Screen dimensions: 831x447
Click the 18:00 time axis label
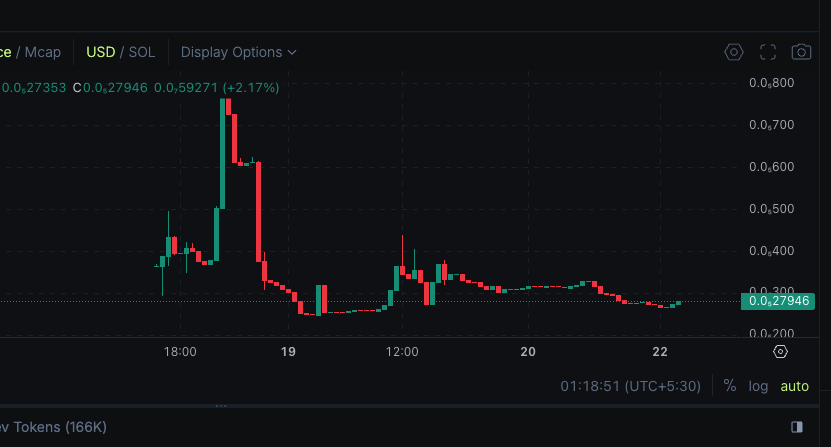coord(180,352)
